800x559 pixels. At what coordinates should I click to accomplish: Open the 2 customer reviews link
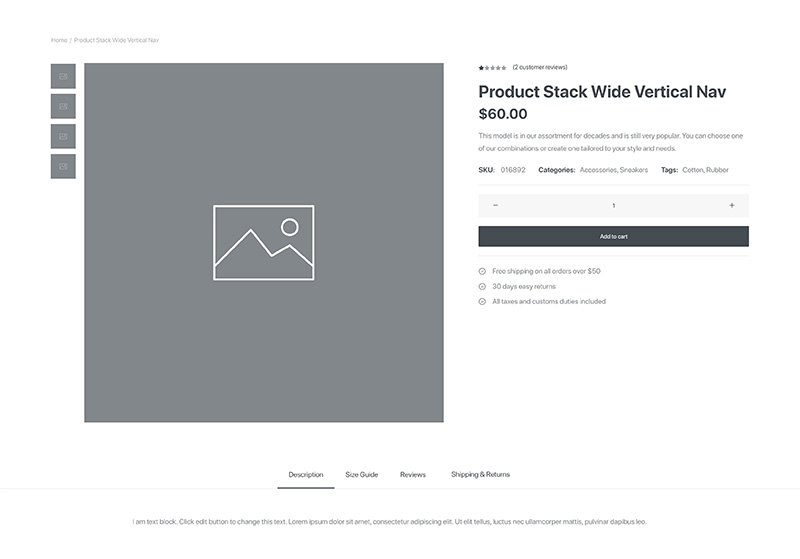tap(540, 67)
